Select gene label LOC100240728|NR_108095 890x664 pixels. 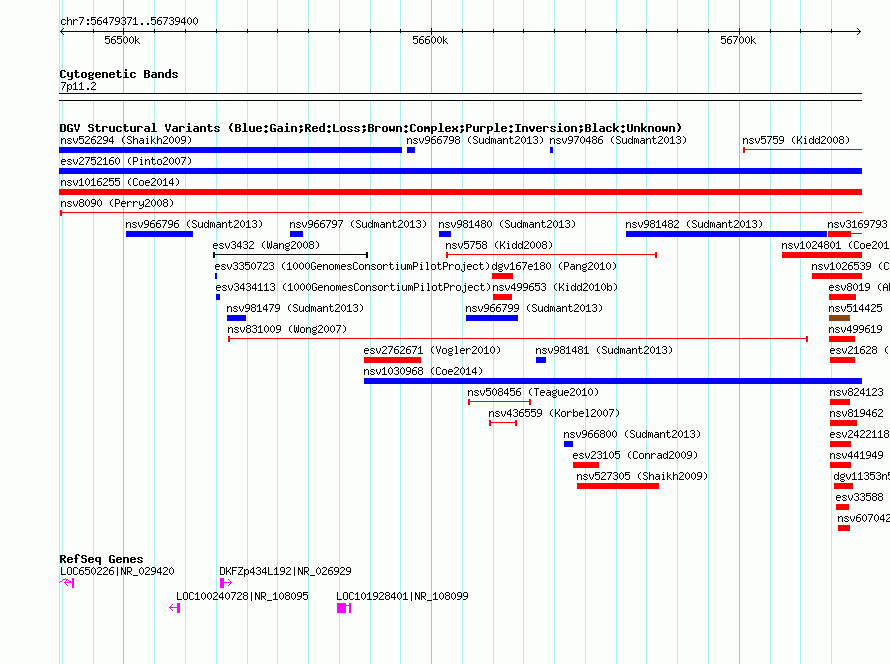242,596
